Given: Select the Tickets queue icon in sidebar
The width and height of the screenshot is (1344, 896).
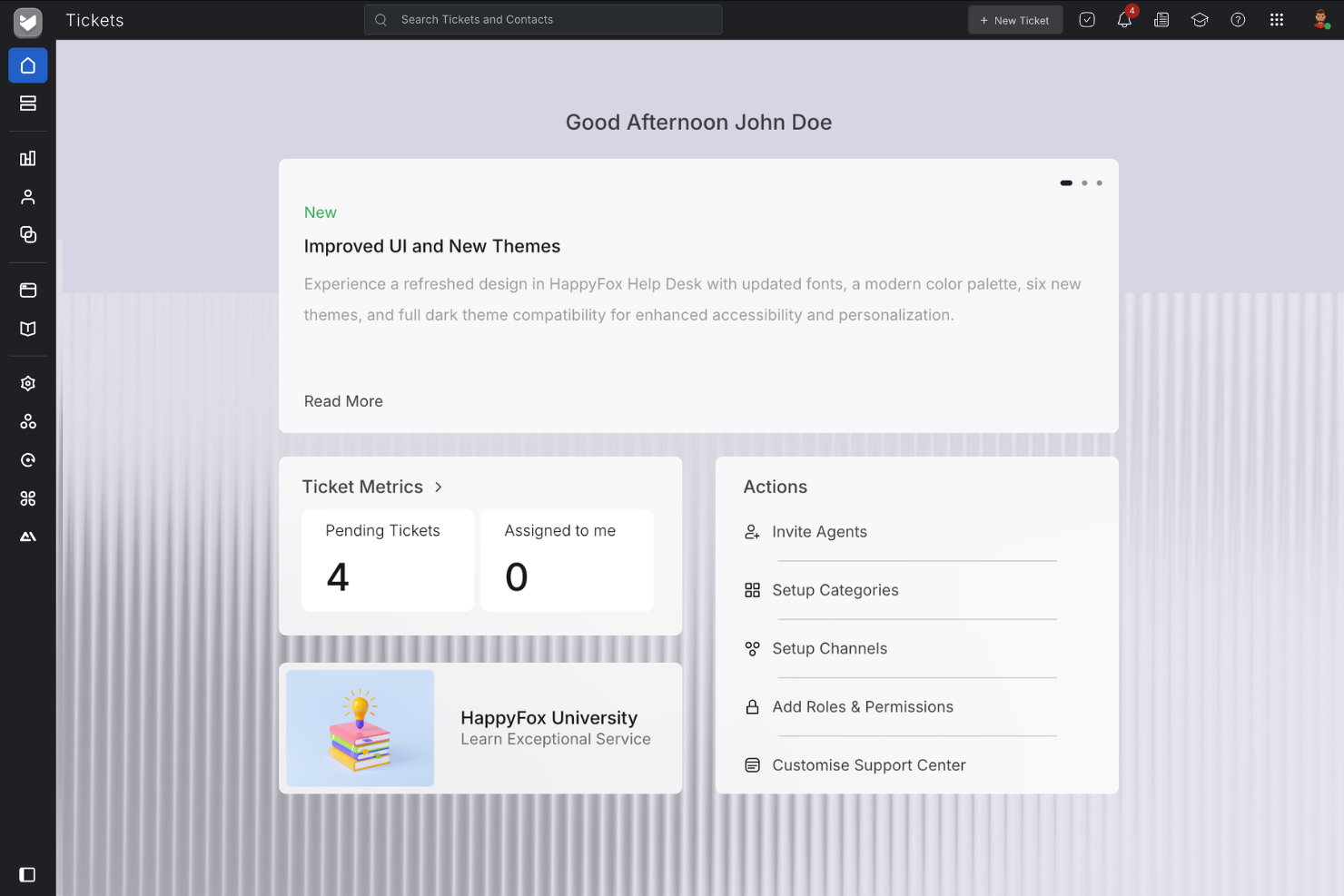Looking at the screenshot, I should [x=27, y=103].
